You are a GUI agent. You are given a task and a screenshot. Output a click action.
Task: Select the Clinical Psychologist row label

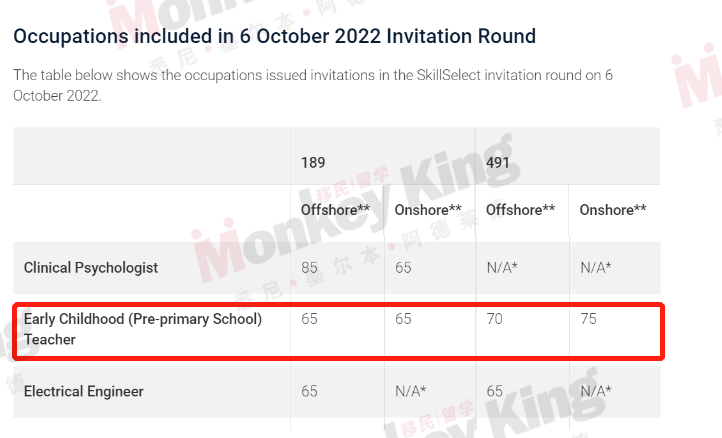click(91, 268)
